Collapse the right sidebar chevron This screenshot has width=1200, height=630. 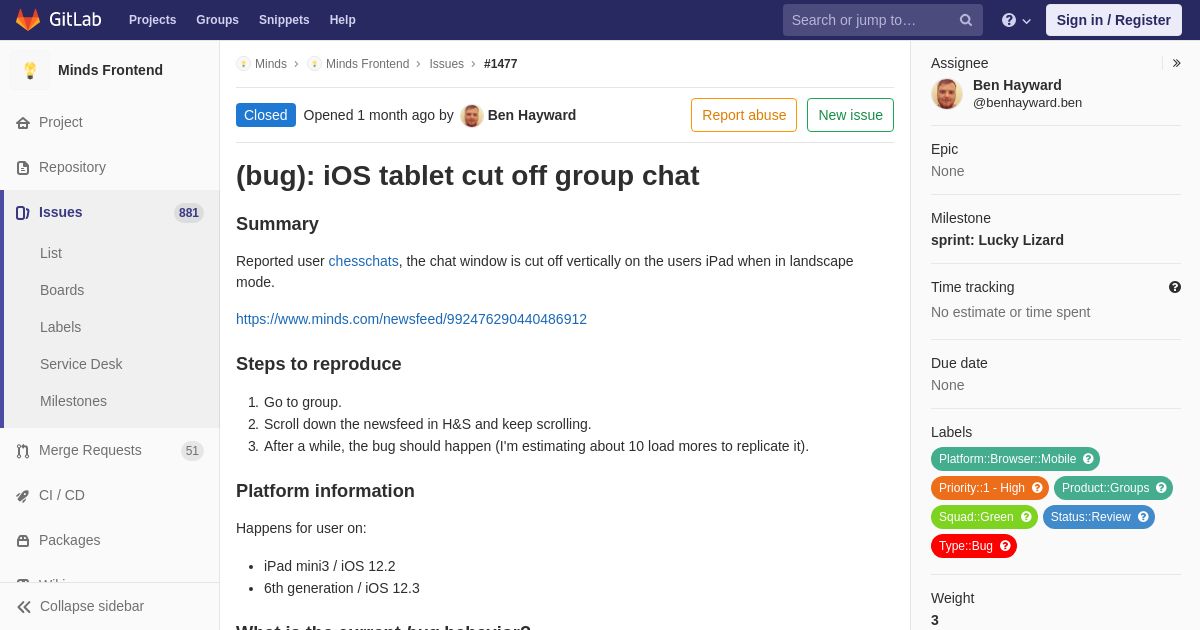click(x=1176, y=63)
